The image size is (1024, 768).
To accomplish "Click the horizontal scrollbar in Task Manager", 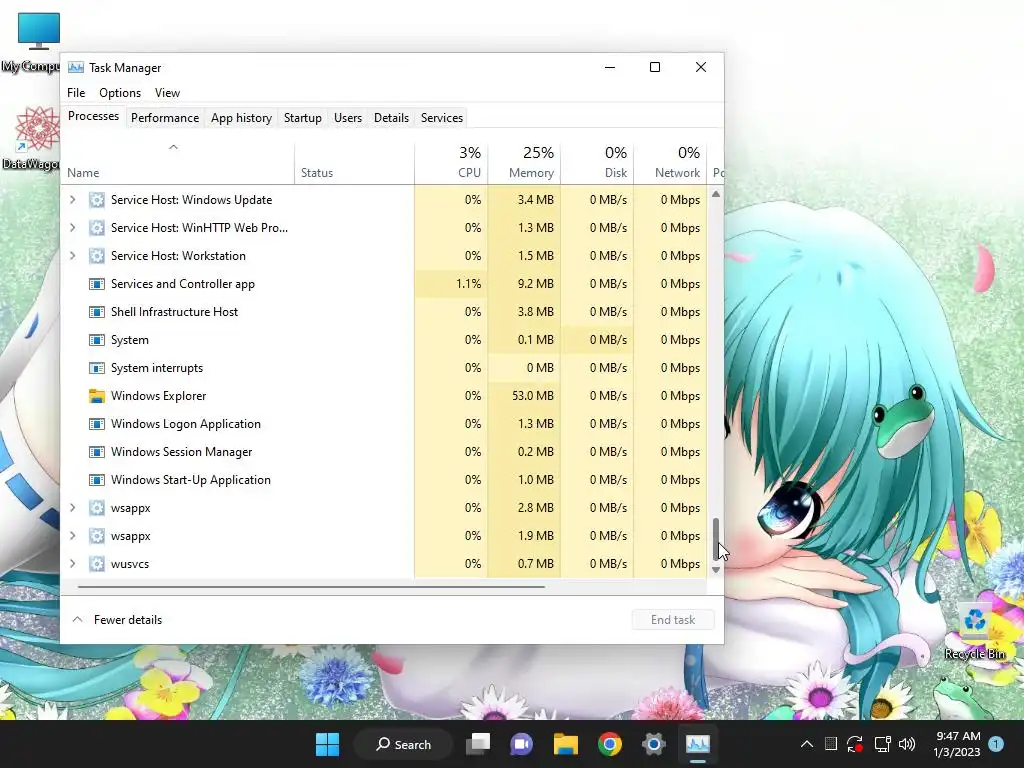I will pyautogui.click(x=311, y=587).
